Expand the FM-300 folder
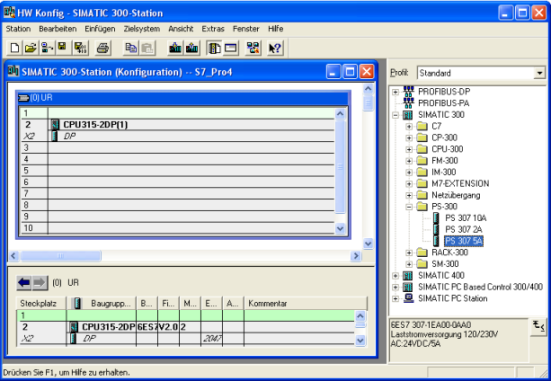The width and height of the screenshot is (551, 381). click(x=409, y=161)
